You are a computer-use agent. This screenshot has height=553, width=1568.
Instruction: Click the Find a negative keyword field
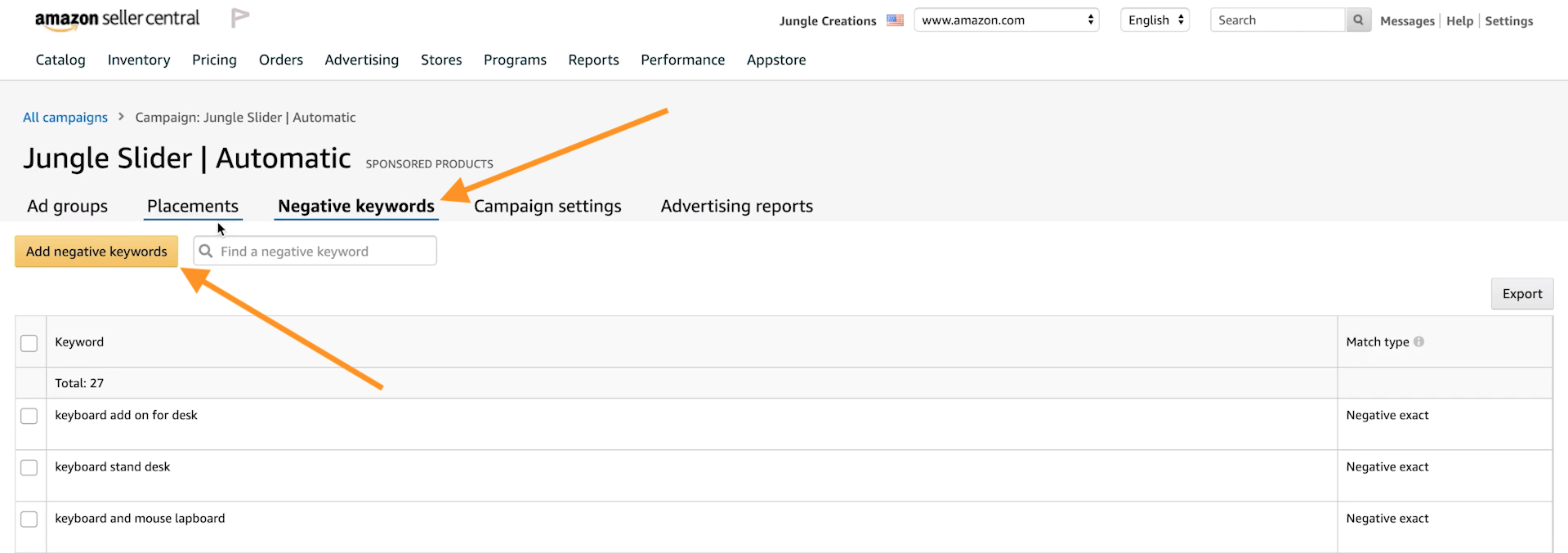point(324,252)
